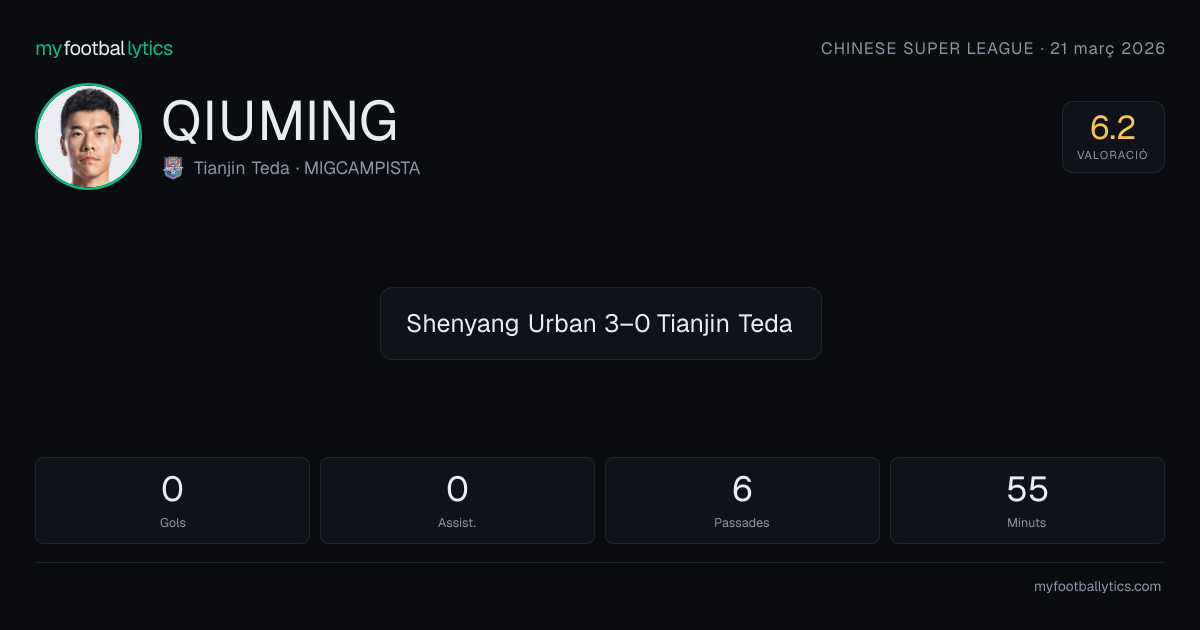
Task: Open the 6.2 Valoració rating badge
Action: click(x=1113, y=137)
